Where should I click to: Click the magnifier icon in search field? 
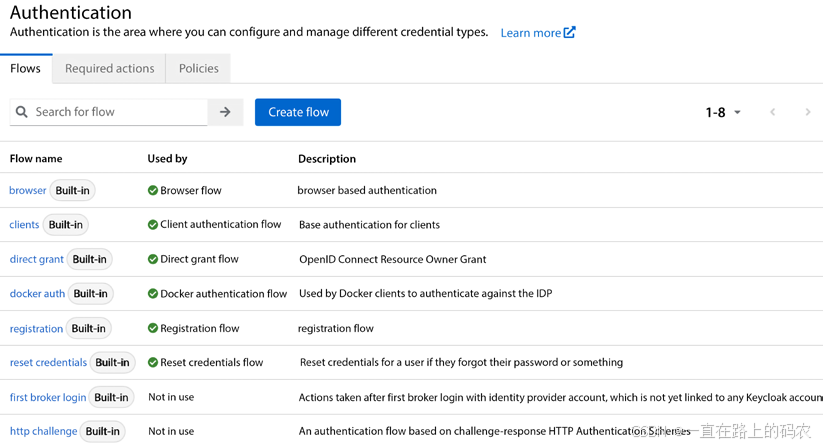22,112
